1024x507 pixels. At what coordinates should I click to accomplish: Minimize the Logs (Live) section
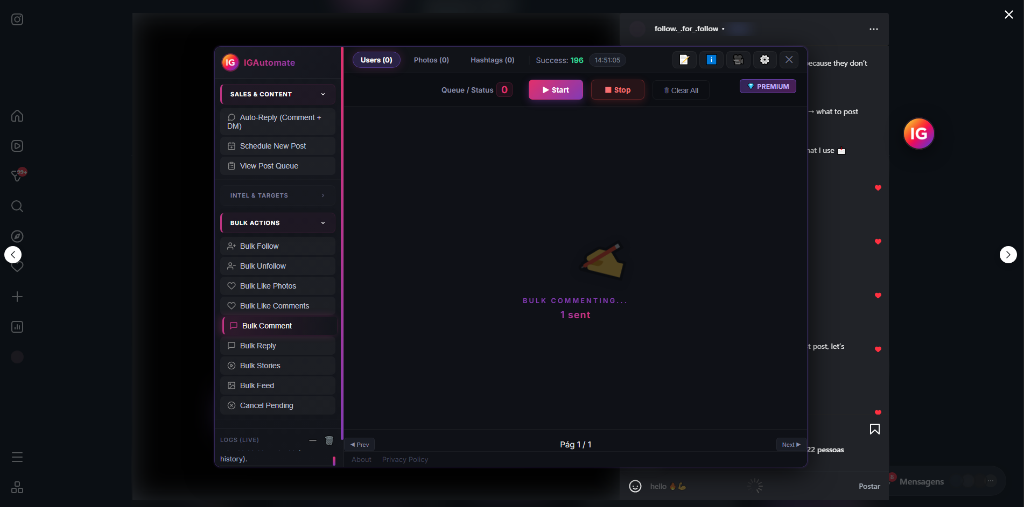[x=313, y=440]
